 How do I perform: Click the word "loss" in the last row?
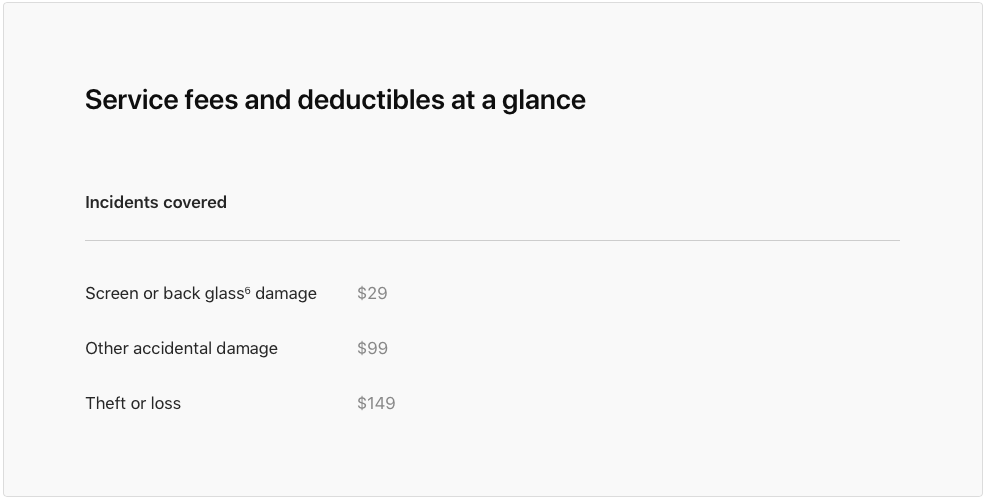(x=165, y=403)
